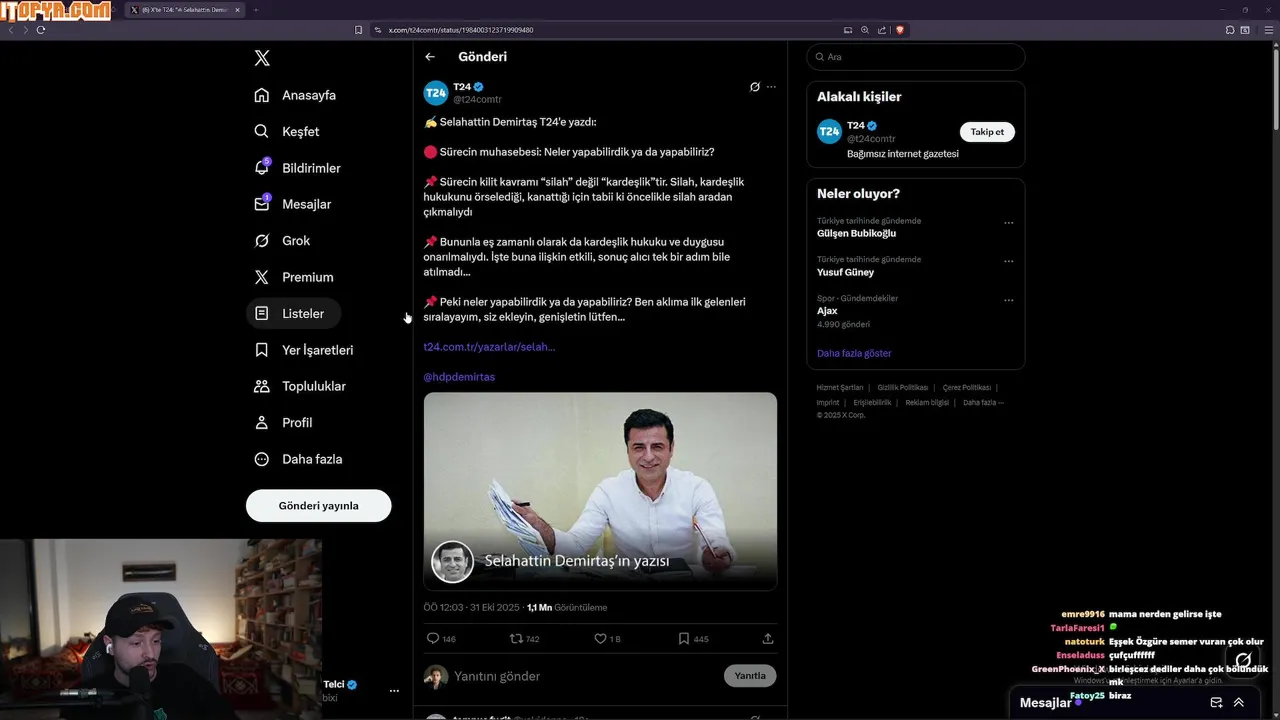Click floating Grok button bottom right
This screenshot has height=720, width=1280.
(x=1243, y=661)
